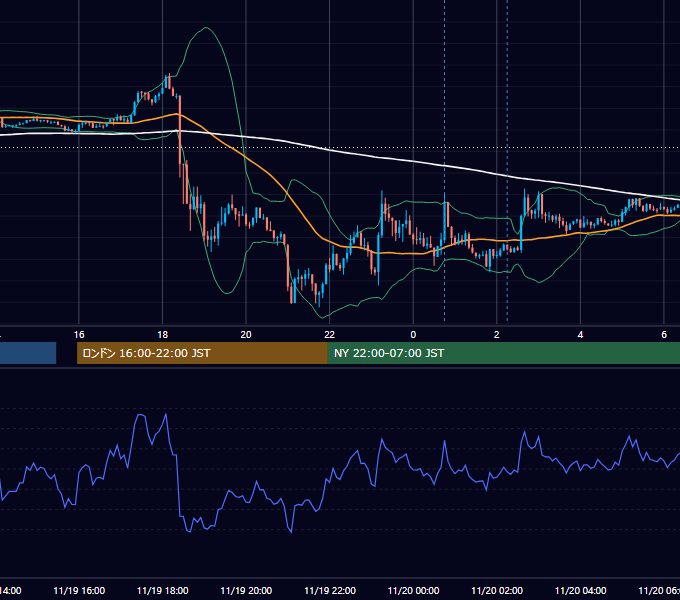
Task: Click the 11/20 02:00 time label
Action: (x=497, y=590)
